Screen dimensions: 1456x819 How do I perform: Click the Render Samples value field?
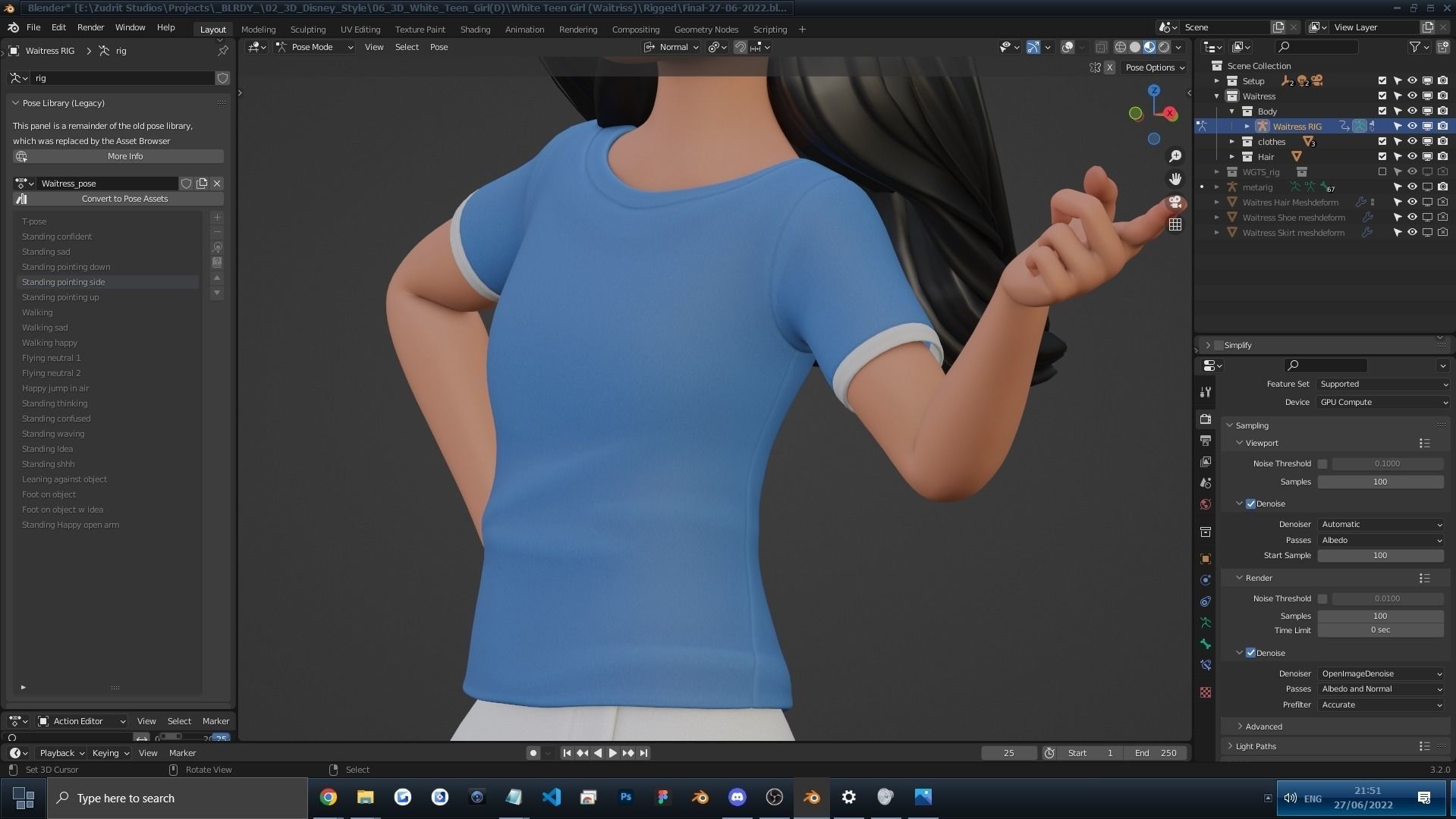click(1380, 616)
